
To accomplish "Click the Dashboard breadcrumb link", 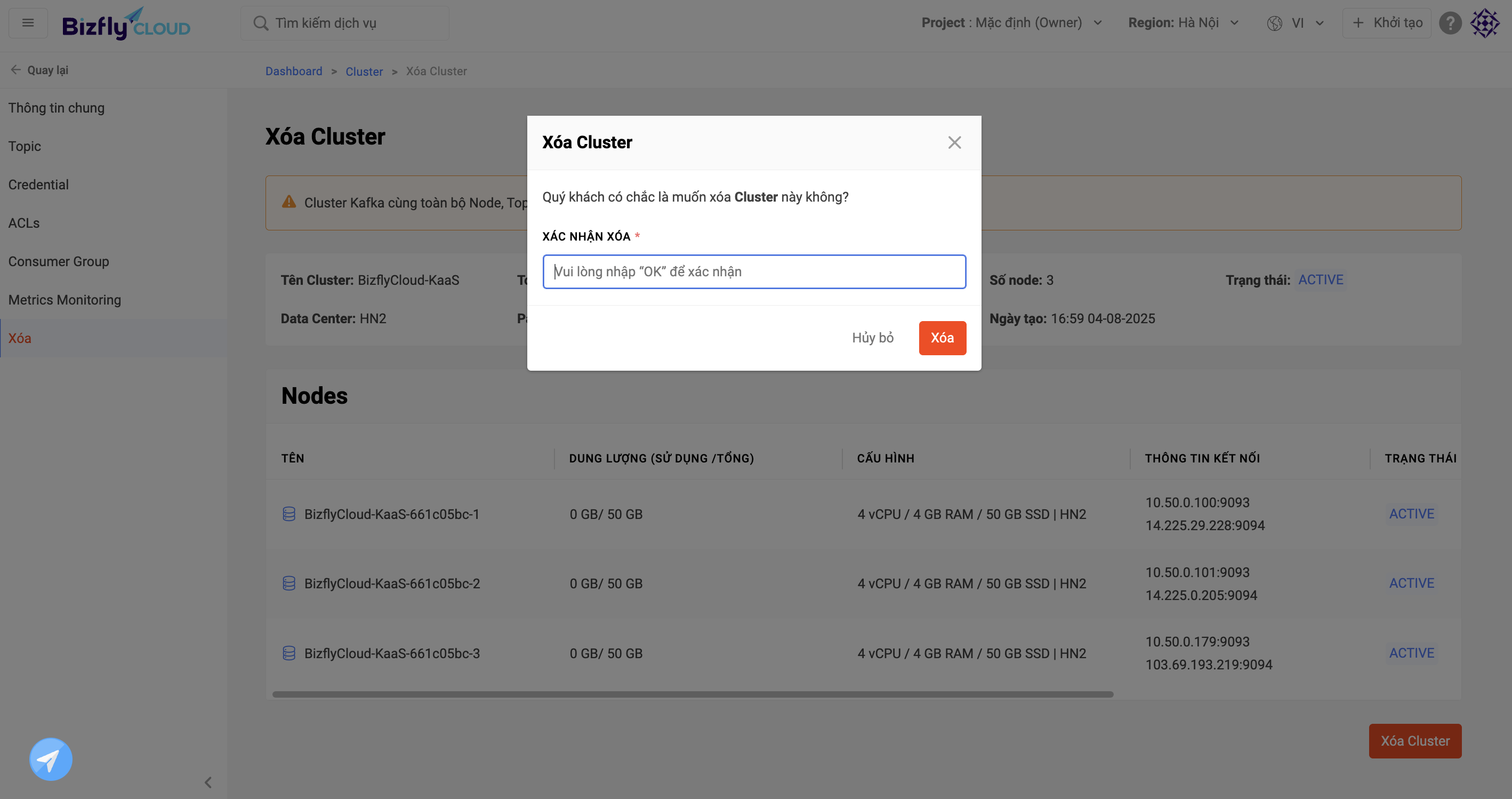I will tap(293, 71).
